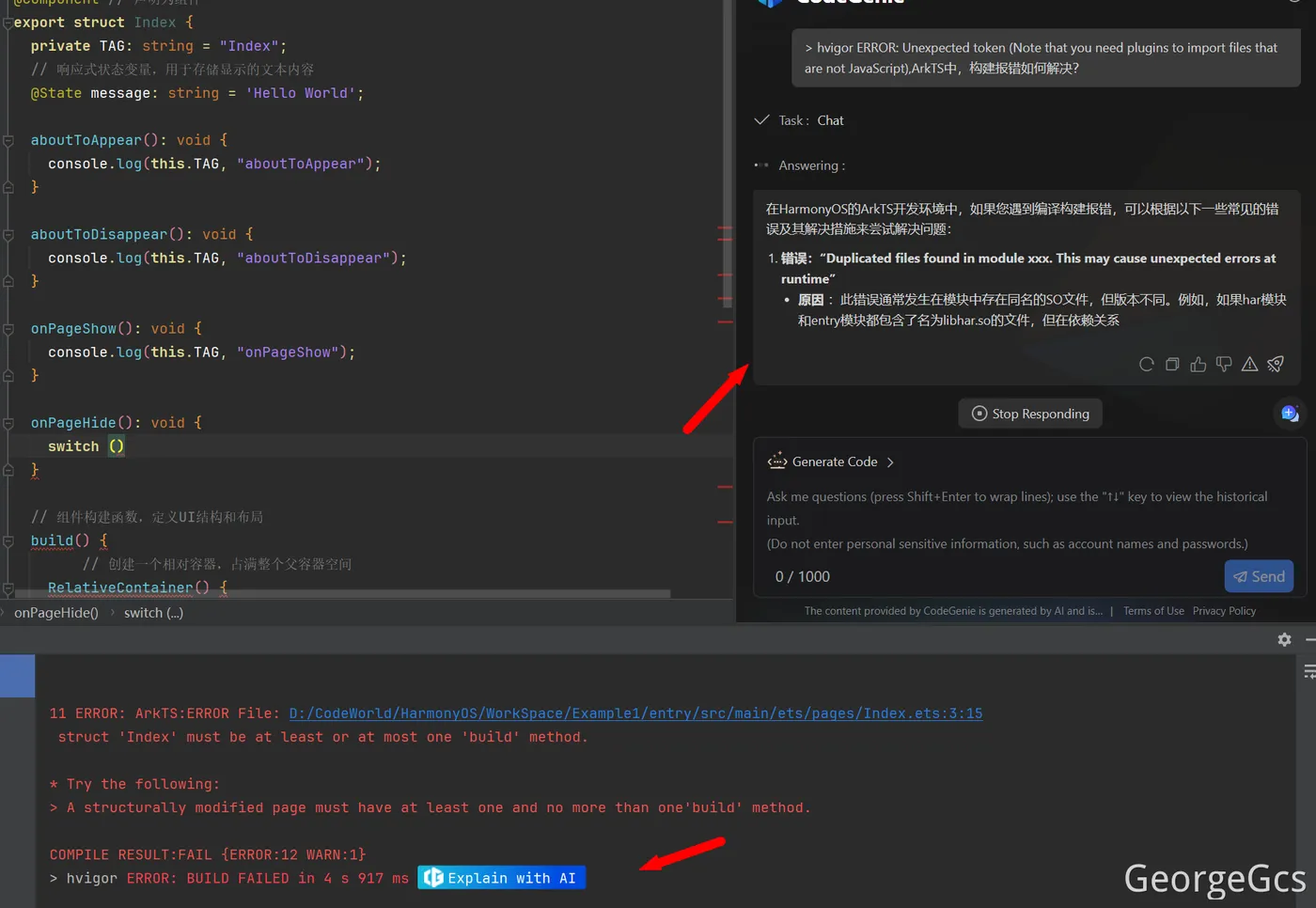Collapse the onPageHide method fold marker

point(8,423)
